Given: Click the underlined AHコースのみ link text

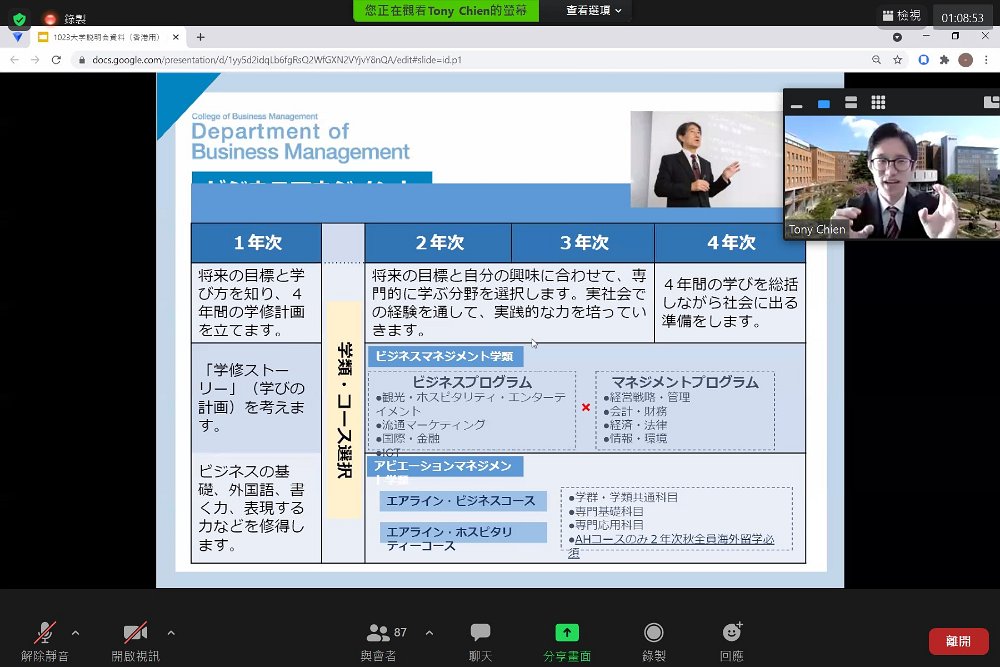Looking at the screenshot, I should click(674, 539).
